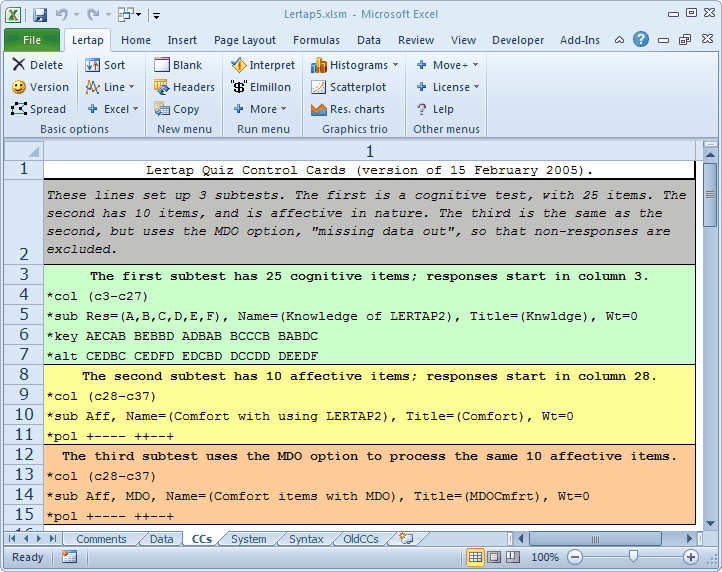Switch to the View ribbon tab
The height and width of the screenshot is (572, 722).
463,40
